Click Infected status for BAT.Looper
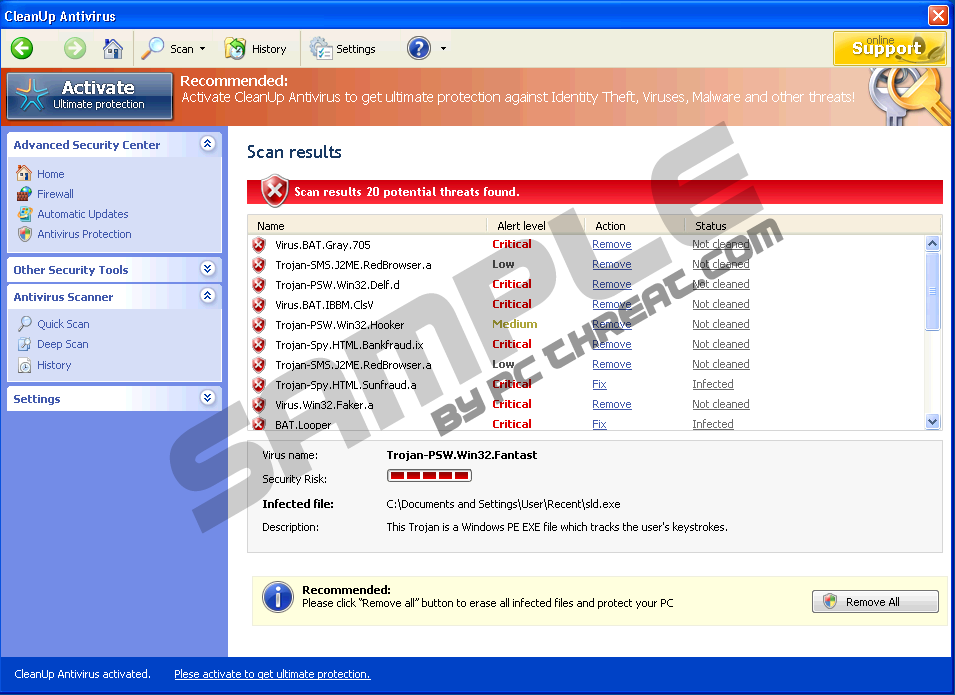 click(x=713, y=424)
